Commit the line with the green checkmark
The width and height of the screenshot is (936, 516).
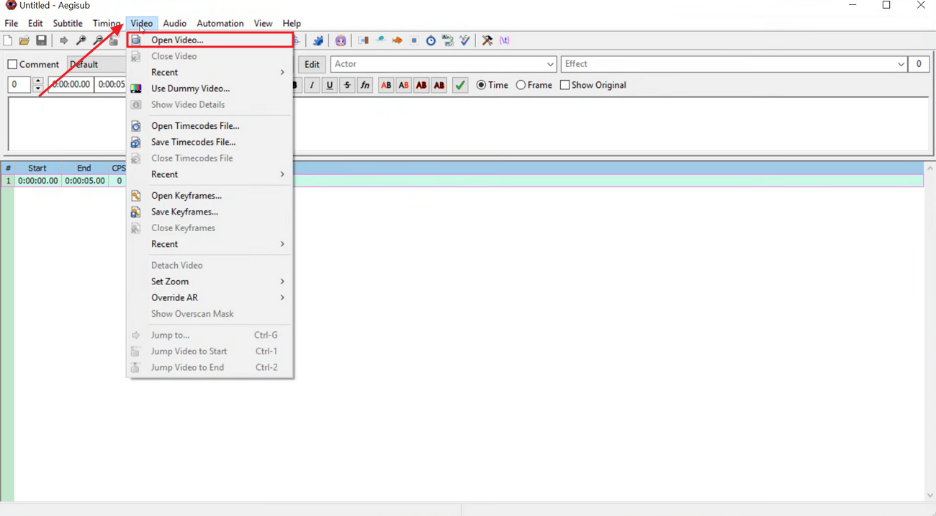460,85
